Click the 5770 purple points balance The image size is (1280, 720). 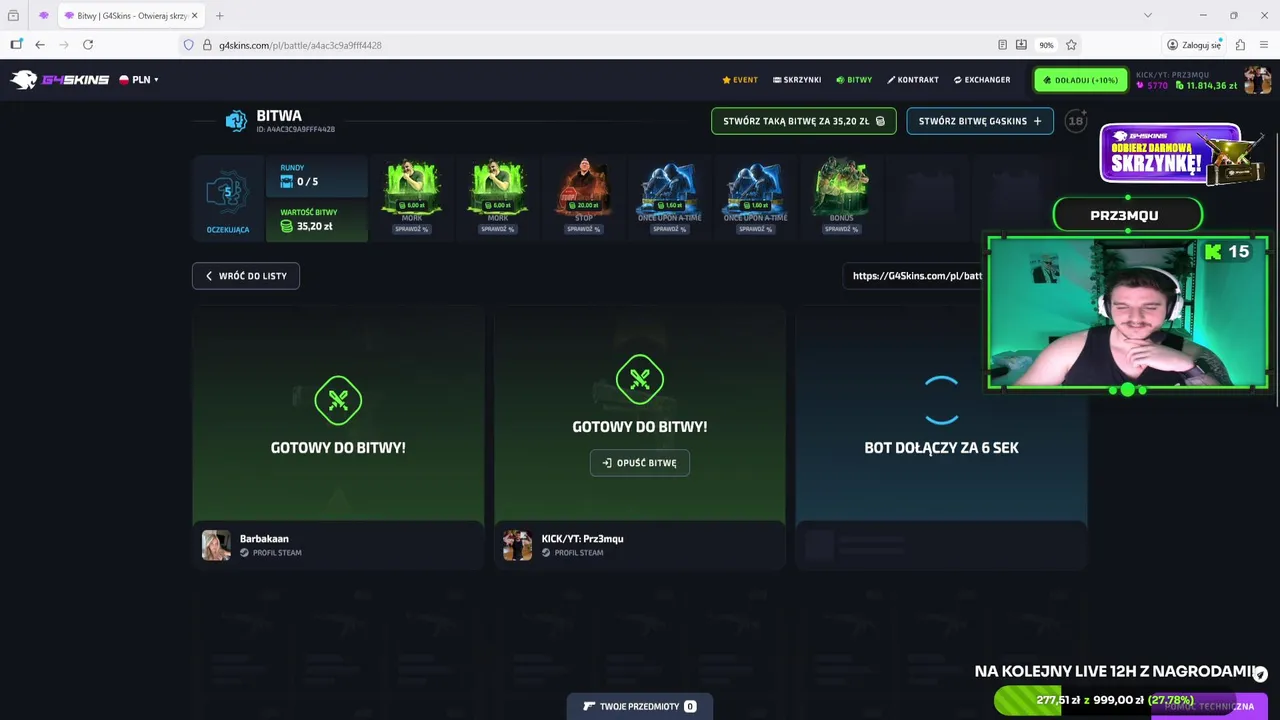[x=1152, y=86]
